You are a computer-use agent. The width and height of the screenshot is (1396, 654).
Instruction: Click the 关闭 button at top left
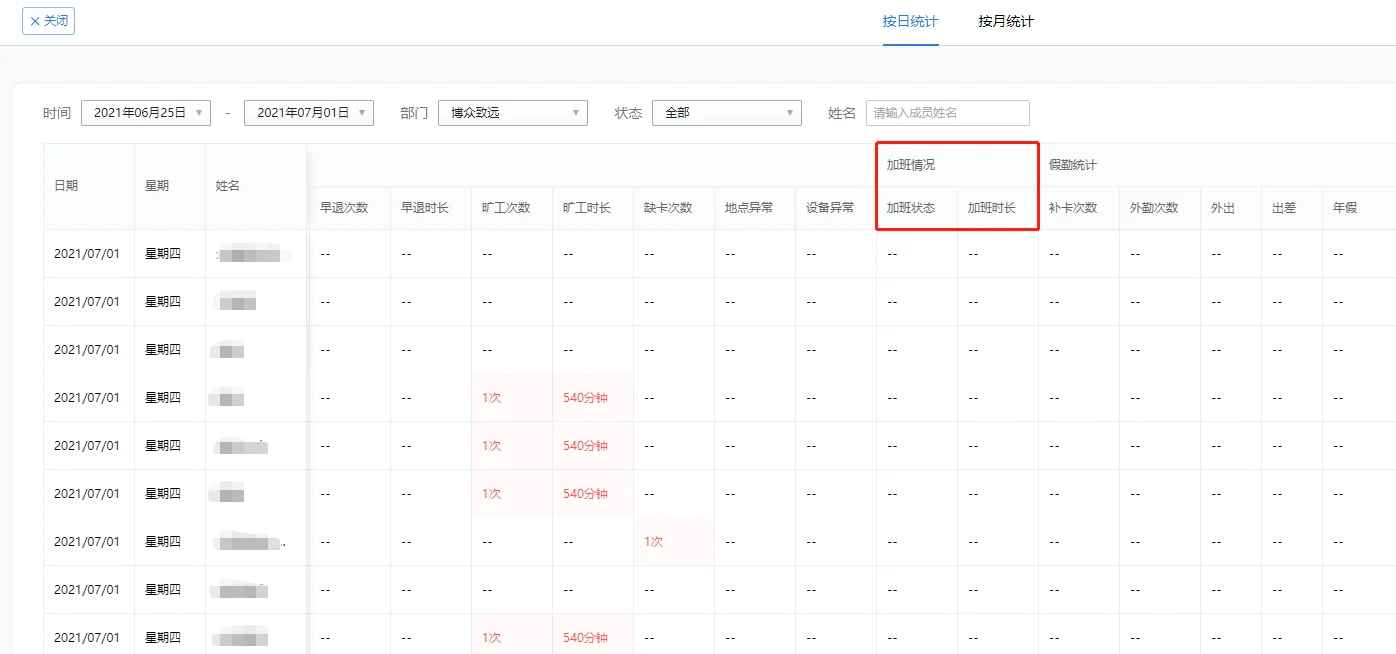coord(48,21)
